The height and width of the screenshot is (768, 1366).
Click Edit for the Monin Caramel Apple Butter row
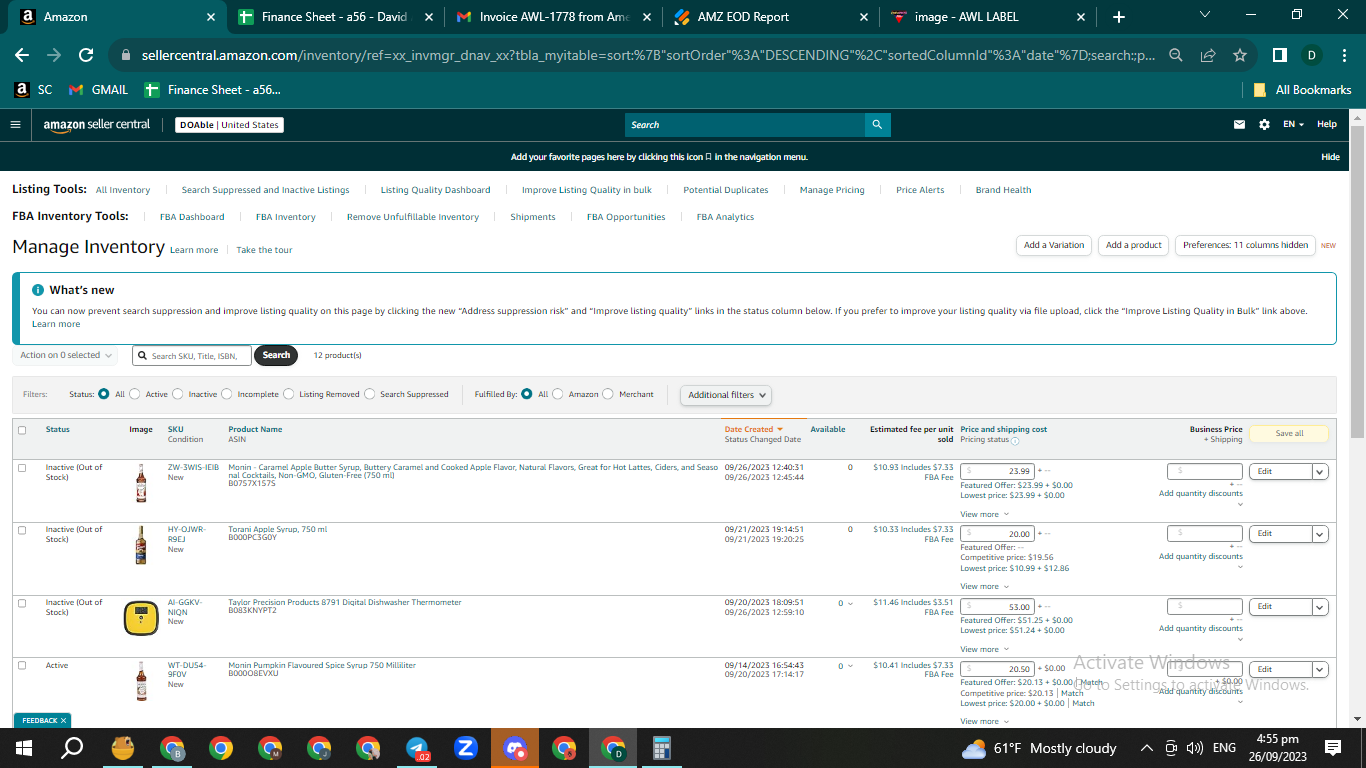(1280, 471)
